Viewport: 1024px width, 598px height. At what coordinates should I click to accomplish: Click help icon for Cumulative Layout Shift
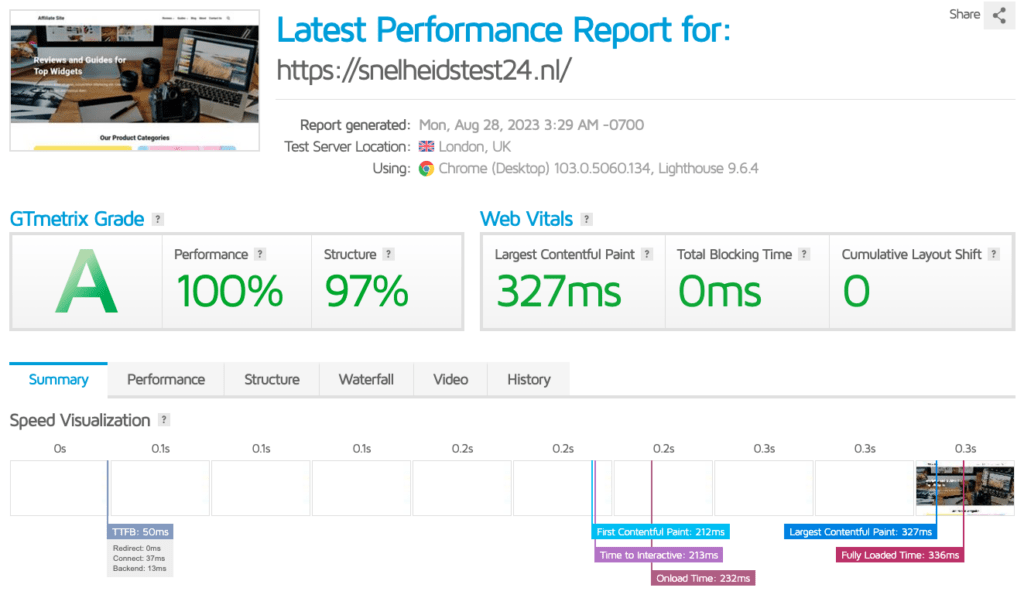[994, 255]
